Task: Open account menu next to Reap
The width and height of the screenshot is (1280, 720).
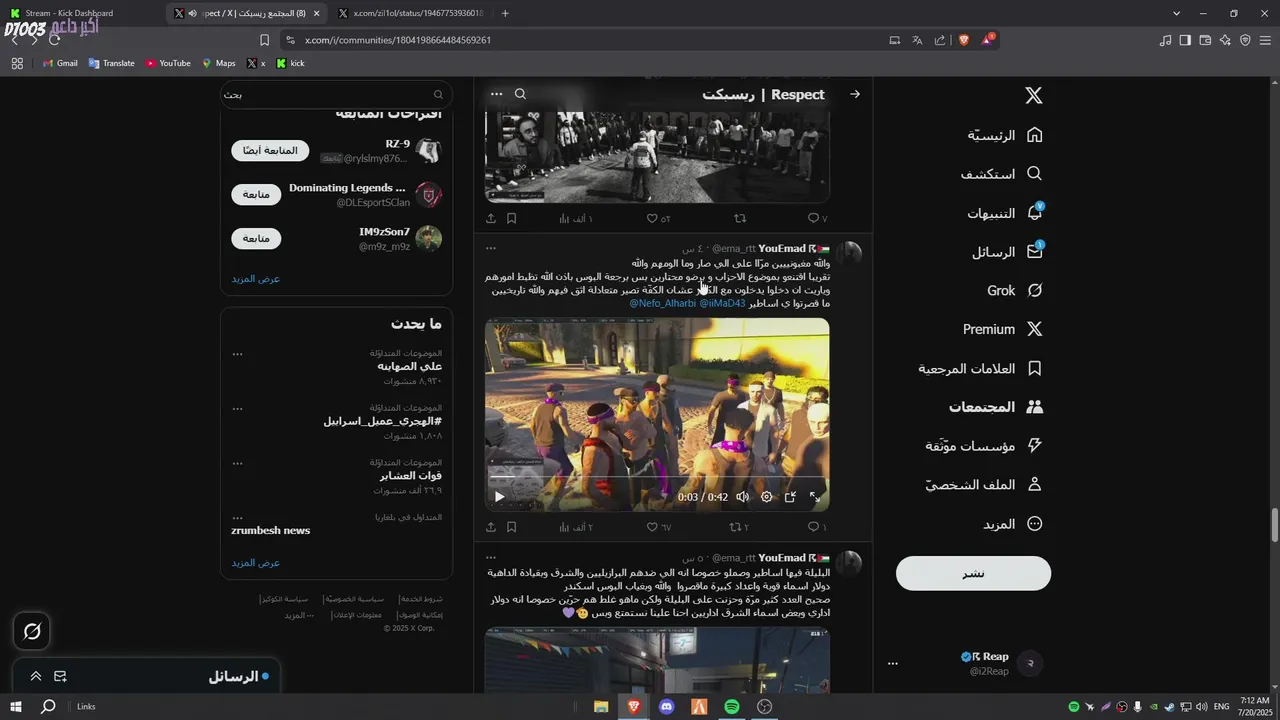Action: (893, 663)
